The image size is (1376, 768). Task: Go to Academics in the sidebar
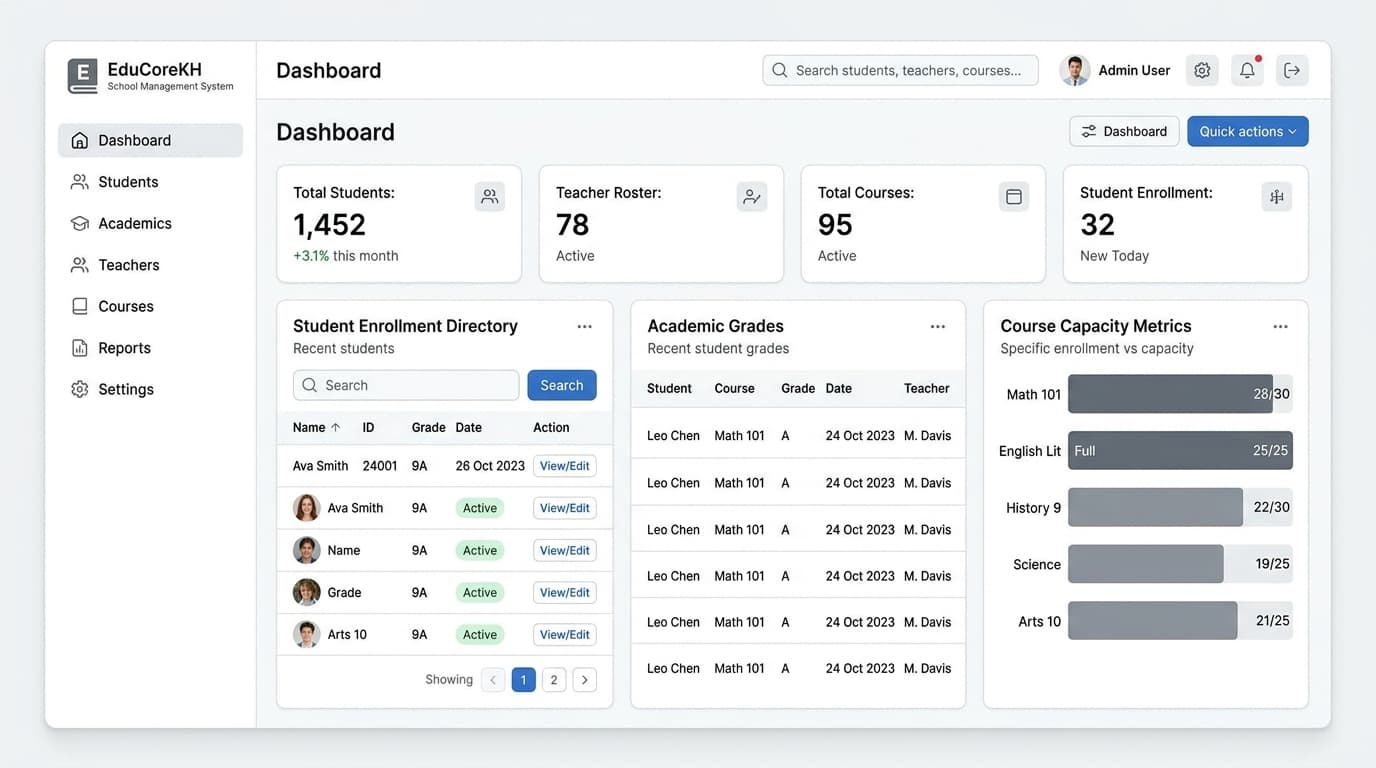150,223
